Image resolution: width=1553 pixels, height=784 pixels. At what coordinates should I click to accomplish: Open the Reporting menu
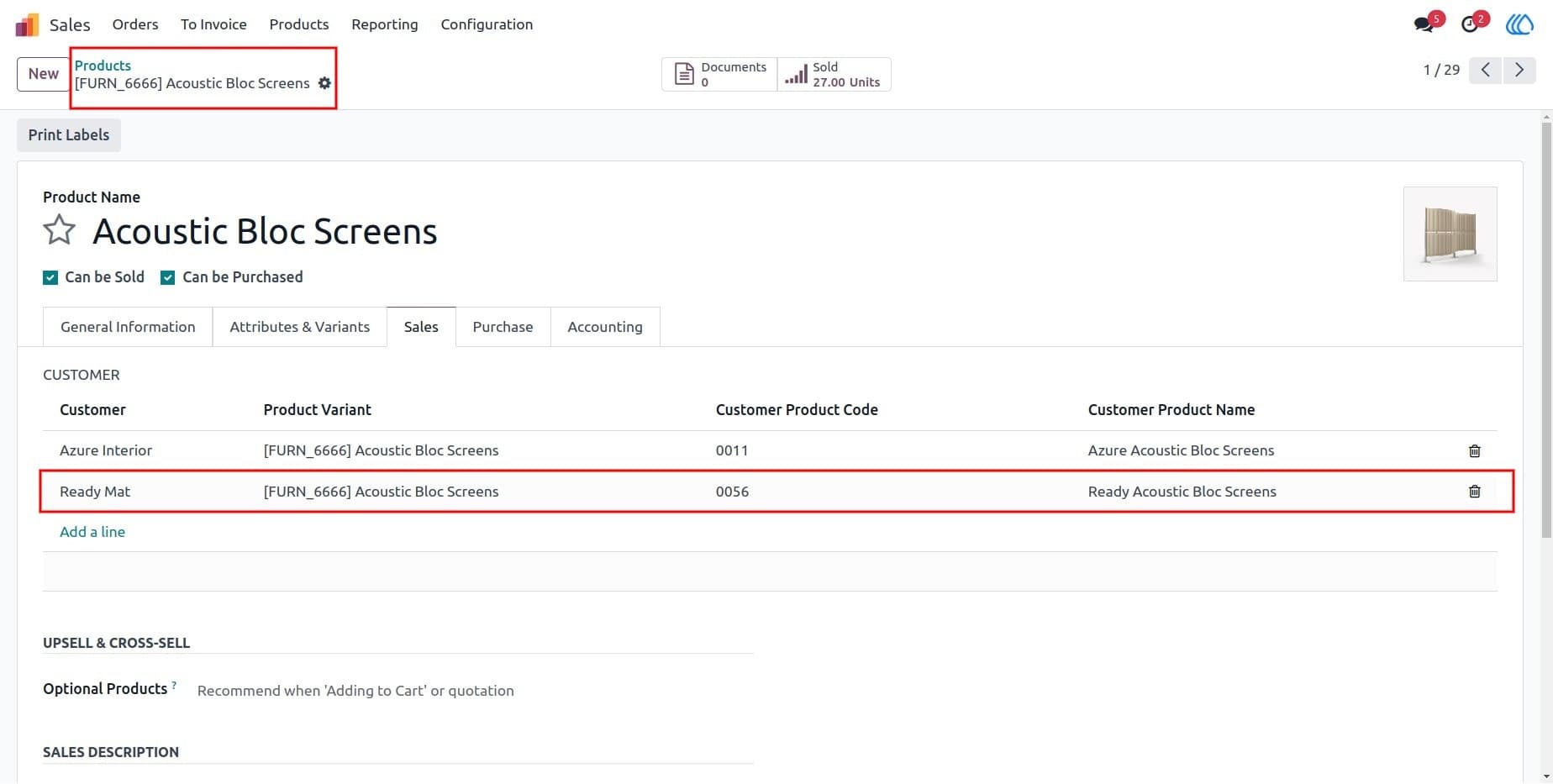(385, 24)
